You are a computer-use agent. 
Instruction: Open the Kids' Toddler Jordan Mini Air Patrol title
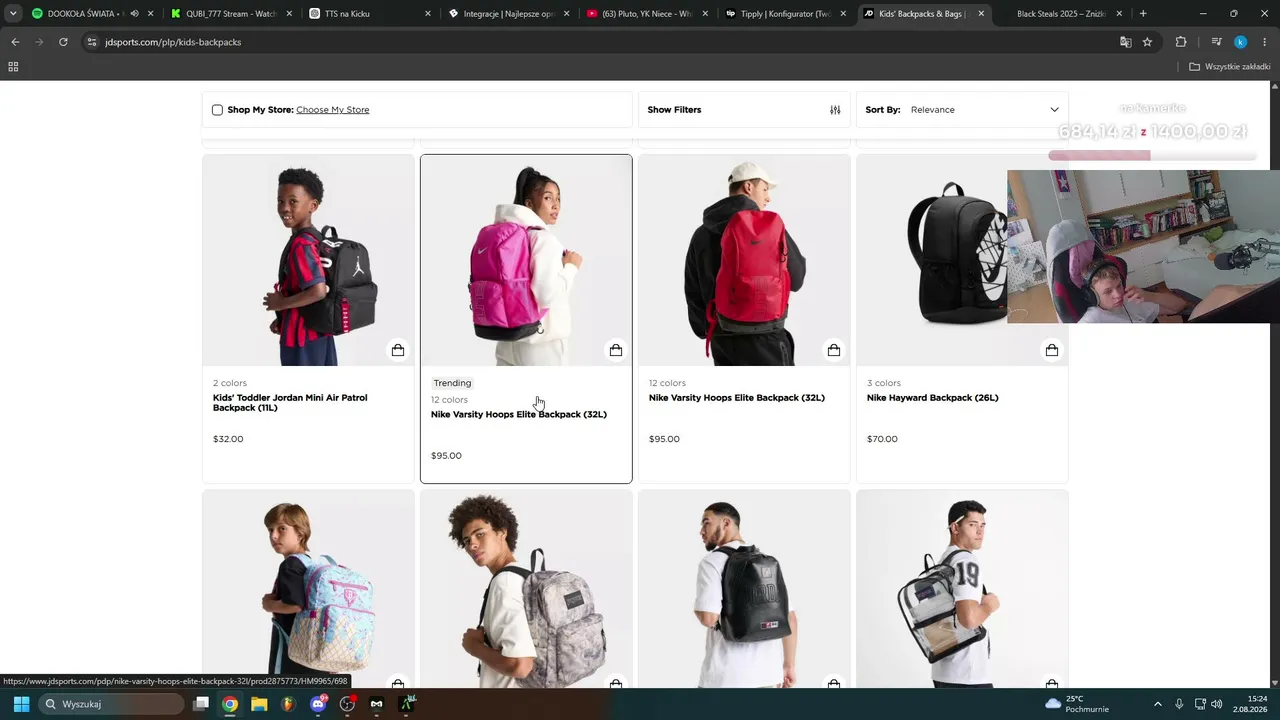290,403
